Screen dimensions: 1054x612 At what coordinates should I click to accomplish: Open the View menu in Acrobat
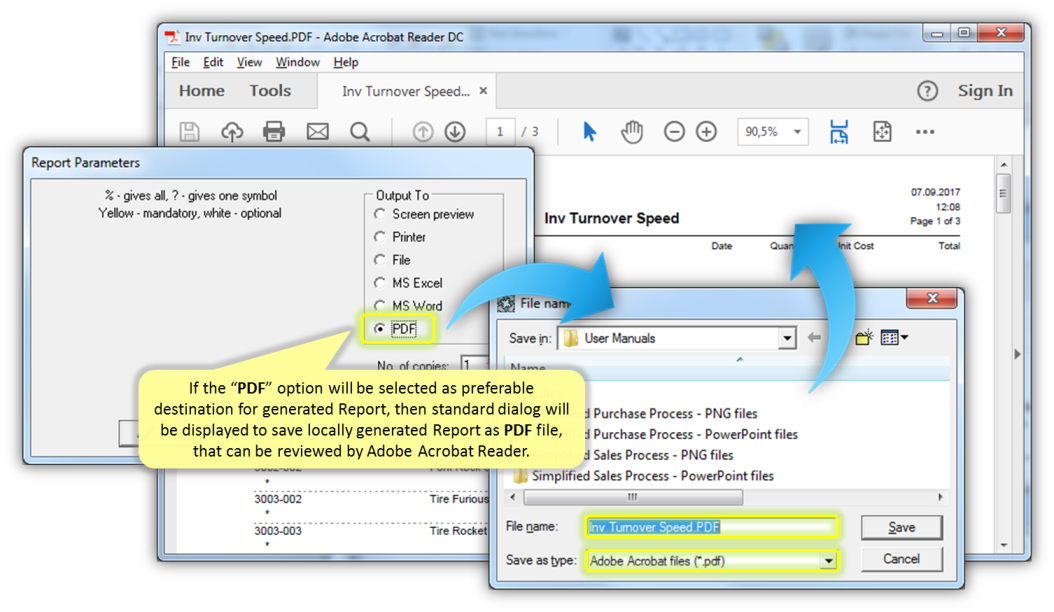[249, 62]
